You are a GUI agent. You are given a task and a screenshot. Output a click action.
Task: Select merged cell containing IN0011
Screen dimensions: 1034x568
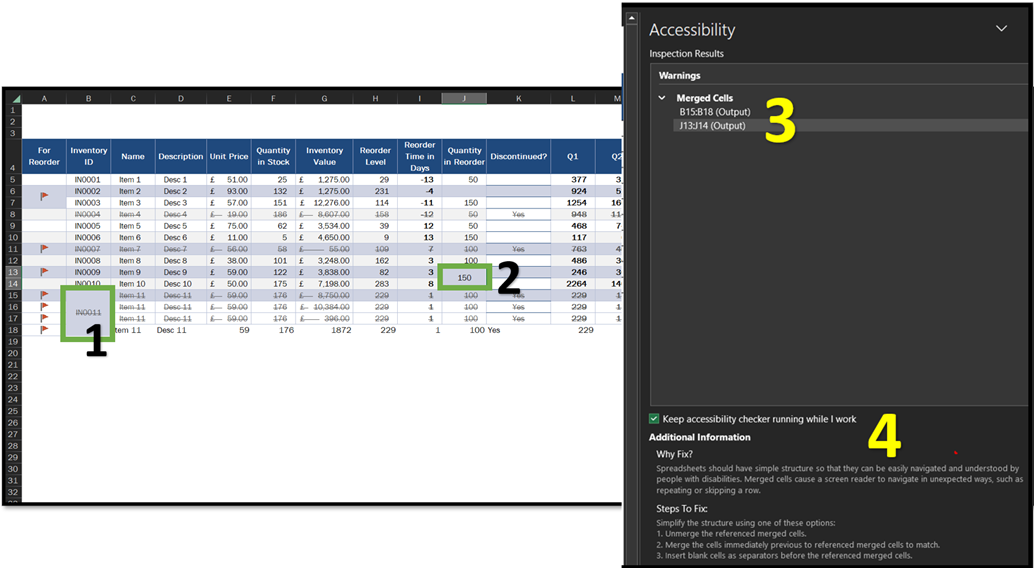tap(88, 313)
